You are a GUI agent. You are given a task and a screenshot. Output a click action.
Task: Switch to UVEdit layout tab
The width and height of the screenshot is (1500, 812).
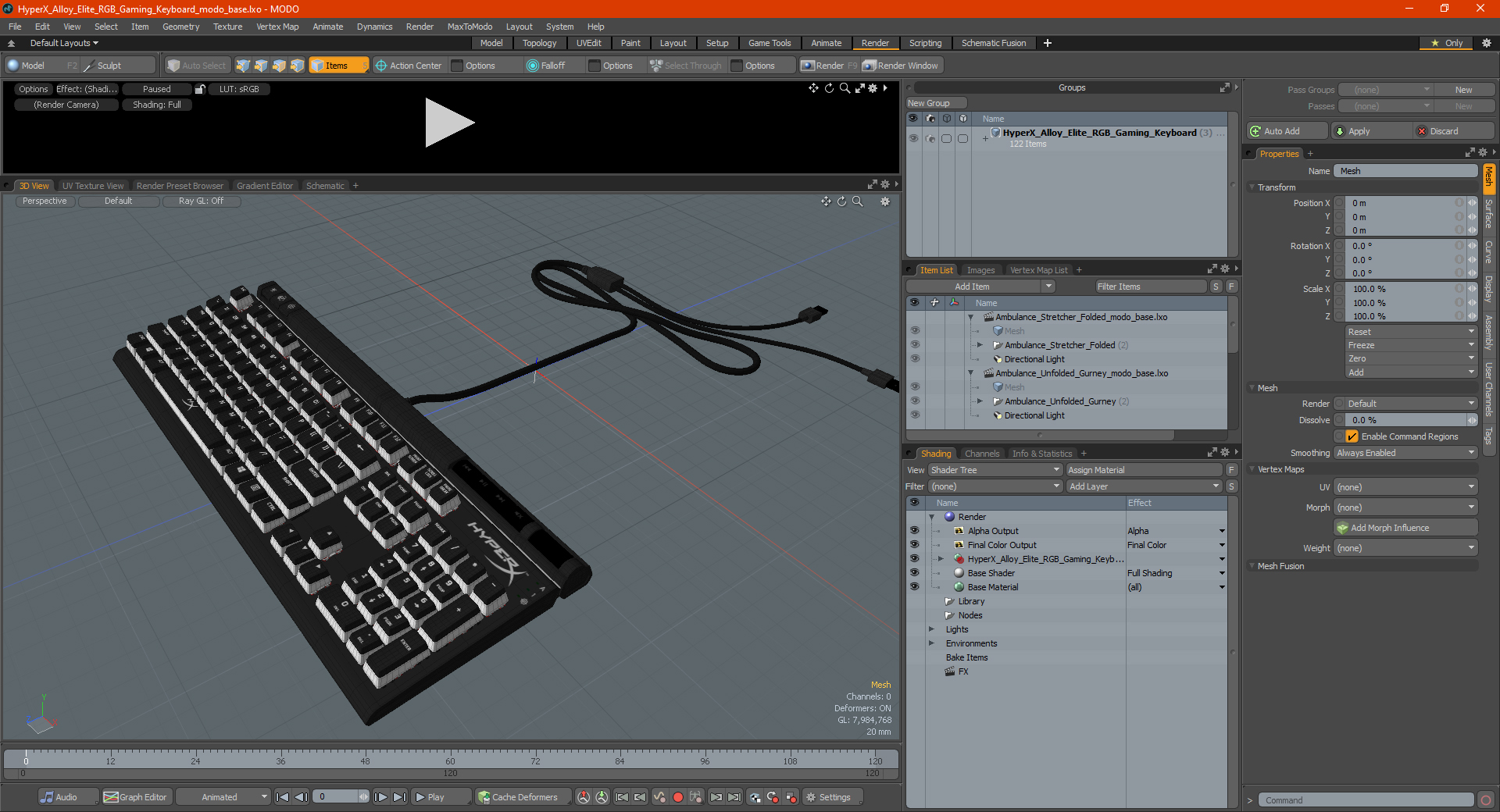pos(588,43)
